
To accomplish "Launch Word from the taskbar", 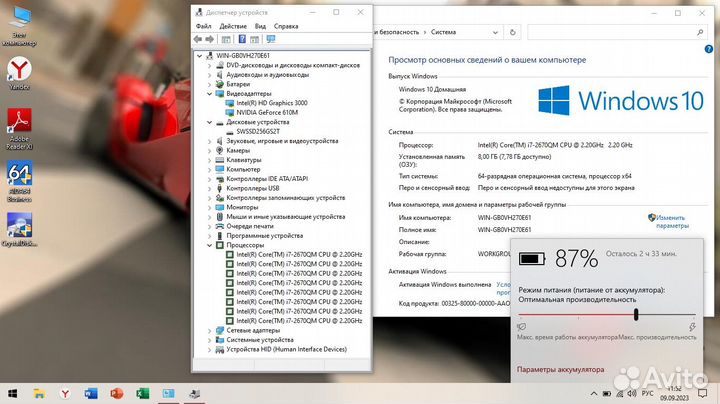I will tap(91, 393).
